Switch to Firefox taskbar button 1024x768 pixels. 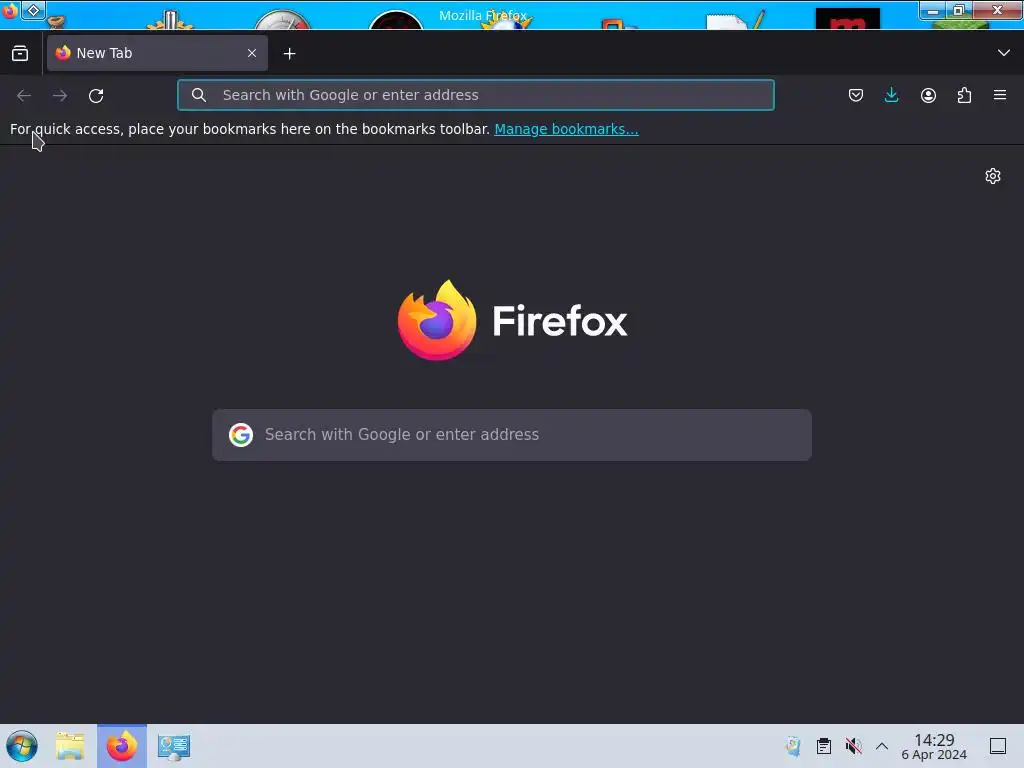pos(122,746)
